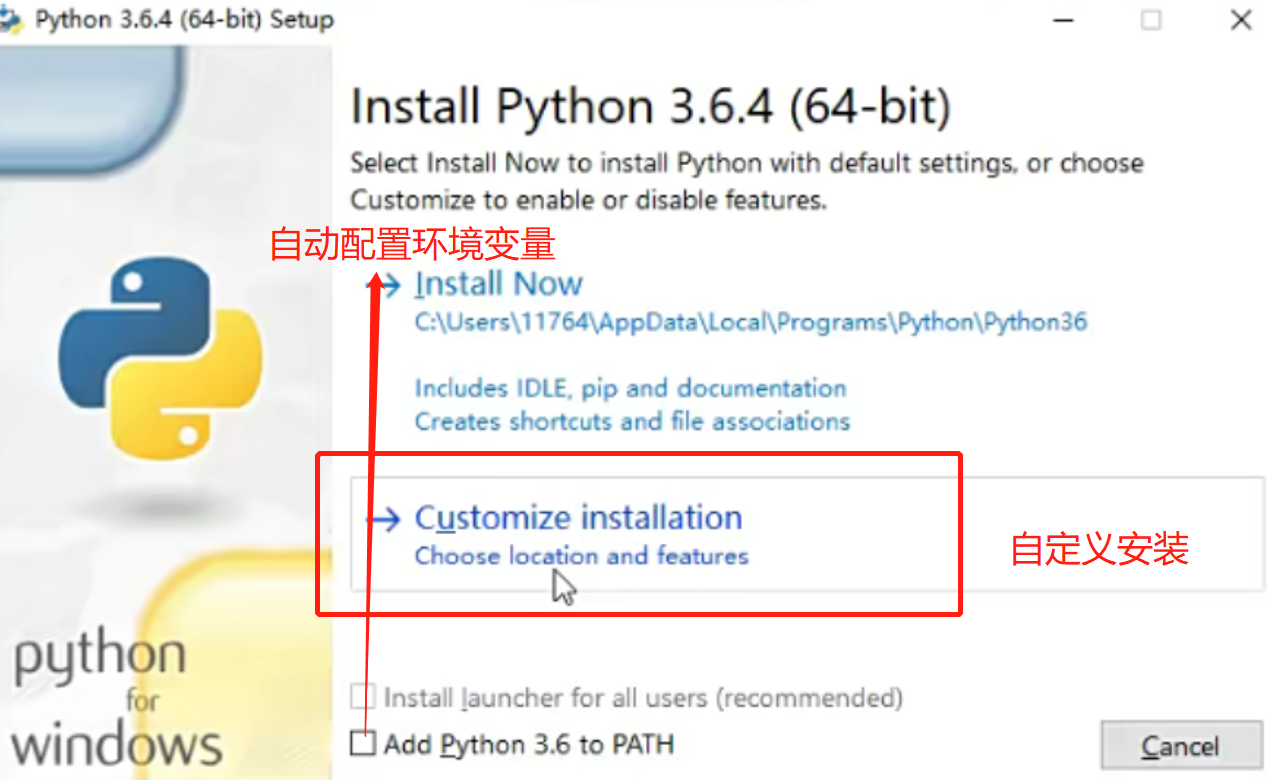Click the Customize installation arrow icon
1281x780 pixels.
coord(383,518)
